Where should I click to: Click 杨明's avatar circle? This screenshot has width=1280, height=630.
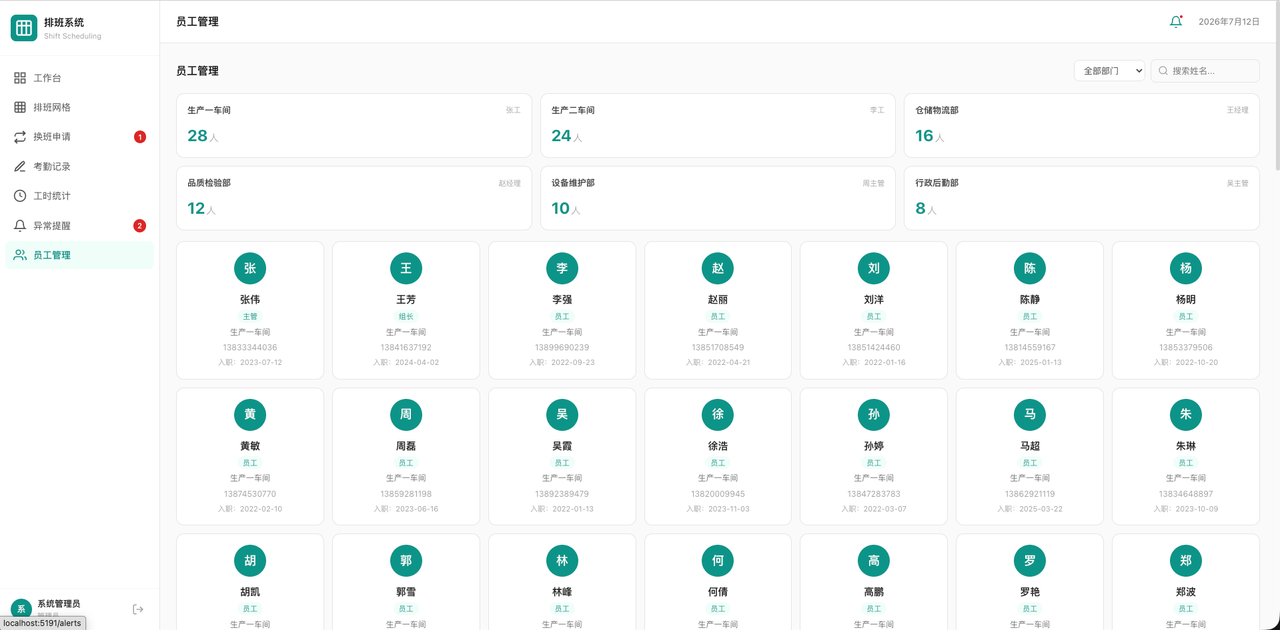(x=1186, y=268)
